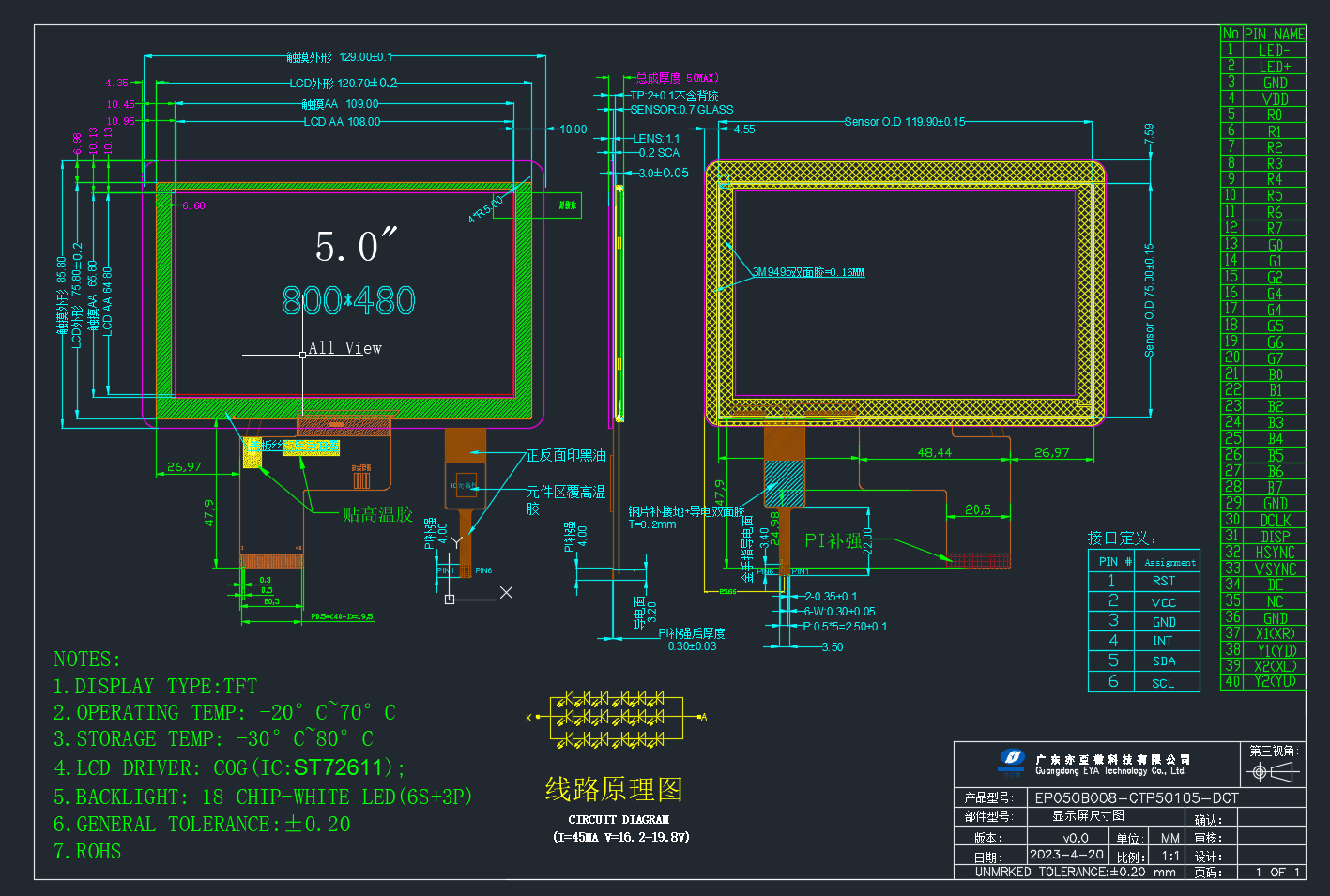Click the 'X1(XR)' pin 37 cell

[x=1275, y=633]
